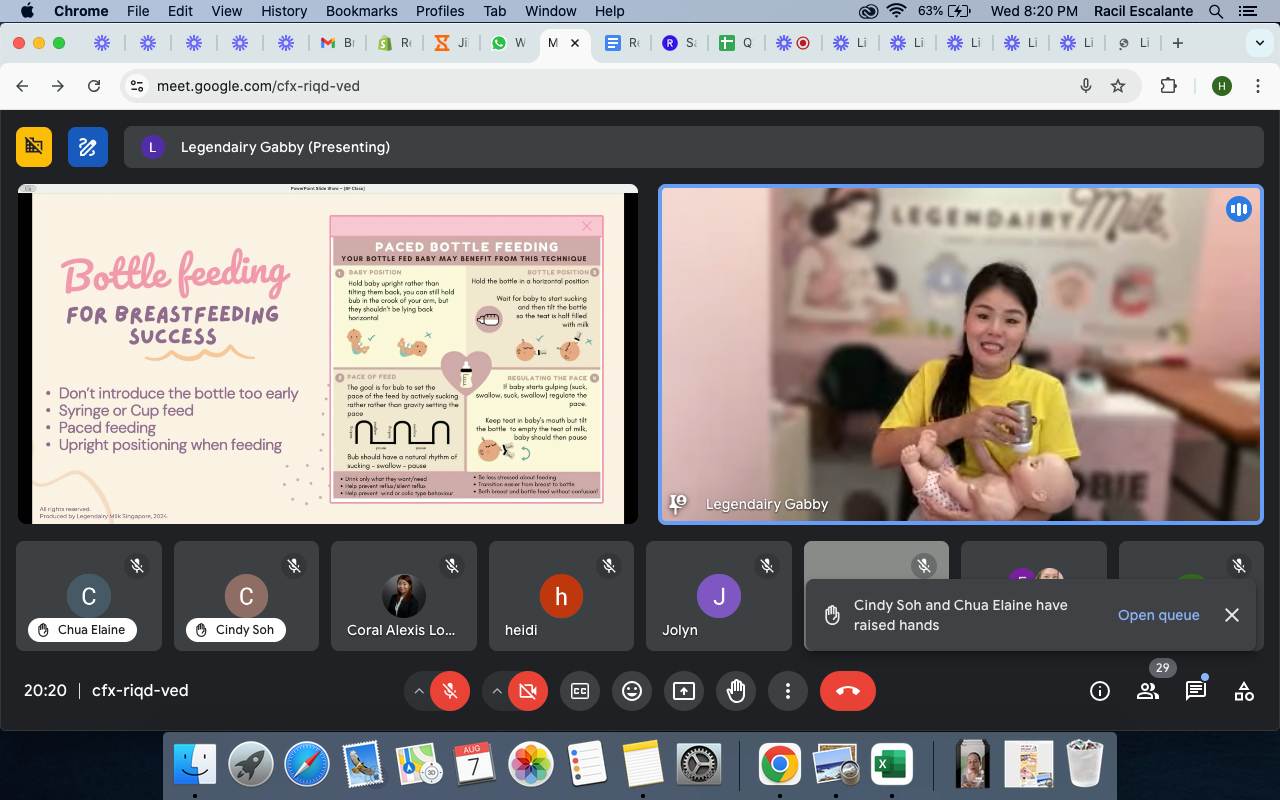
Task: Turn on the camera button
Action: [528, 691]
